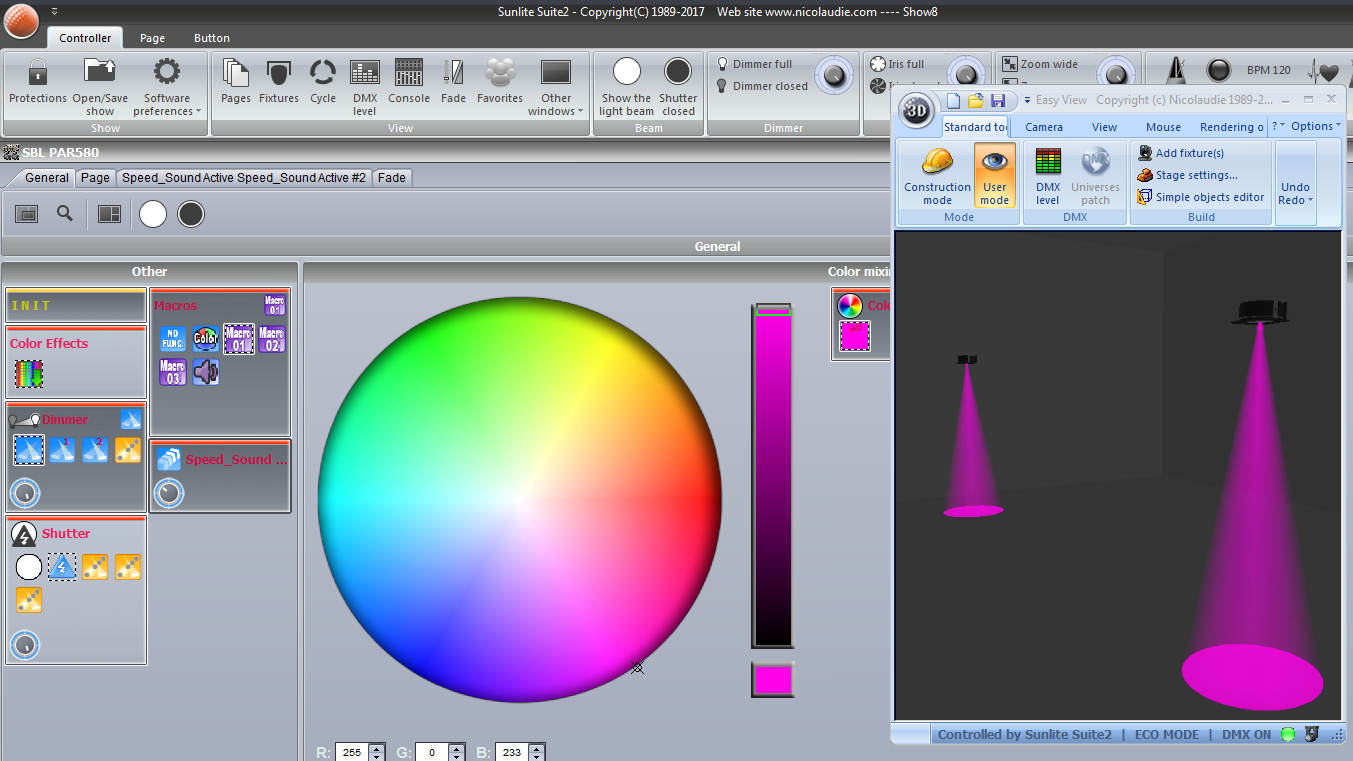Select the Macro 03 preset

tap(173, 373)
